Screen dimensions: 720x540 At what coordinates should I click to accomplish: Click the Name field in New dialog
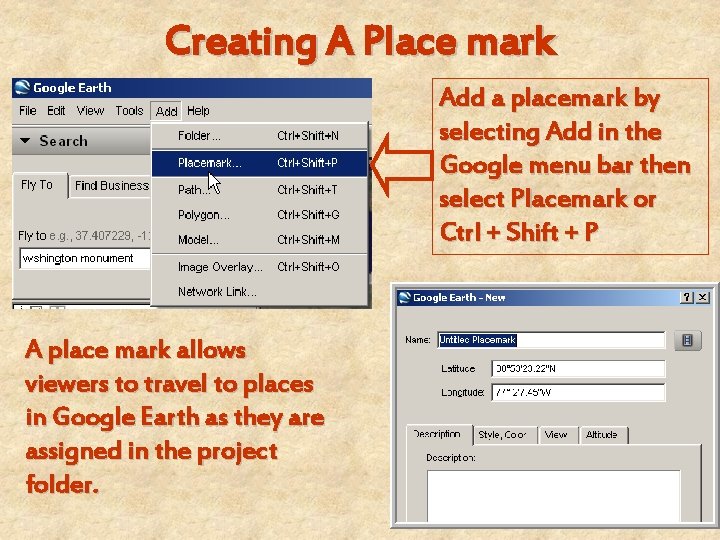point(551,340)
